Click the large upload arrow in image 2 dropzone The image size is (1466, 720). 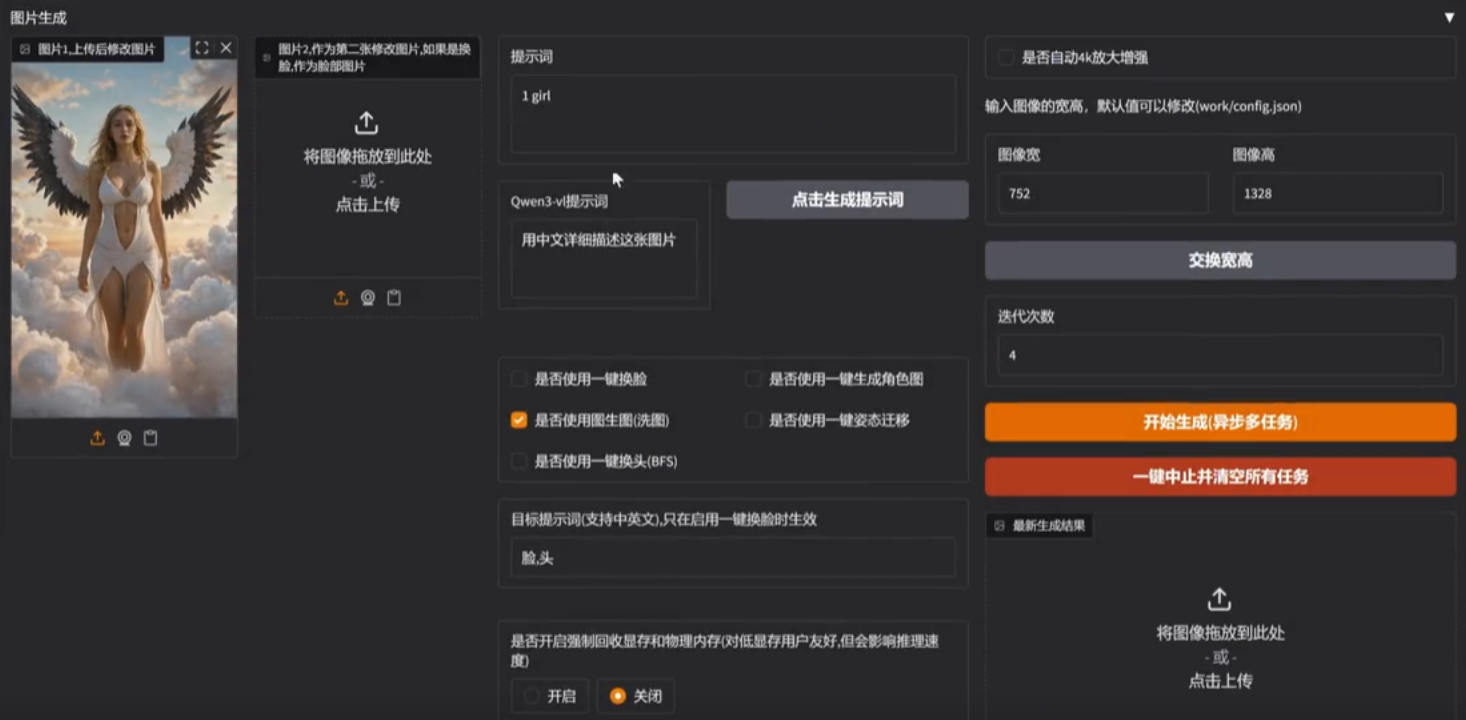tap(367, 123)
